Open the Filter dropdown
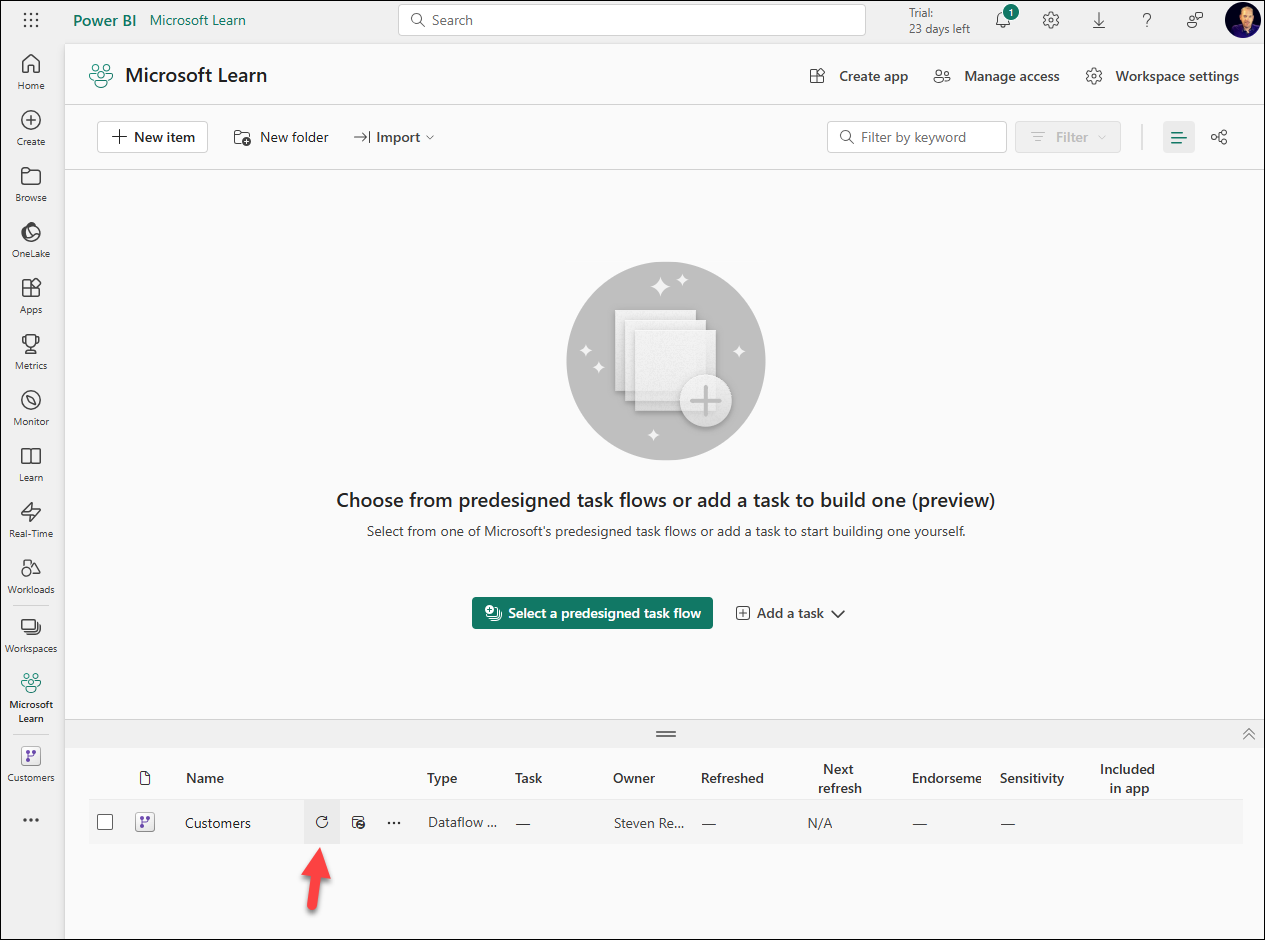 (1068, 137)
